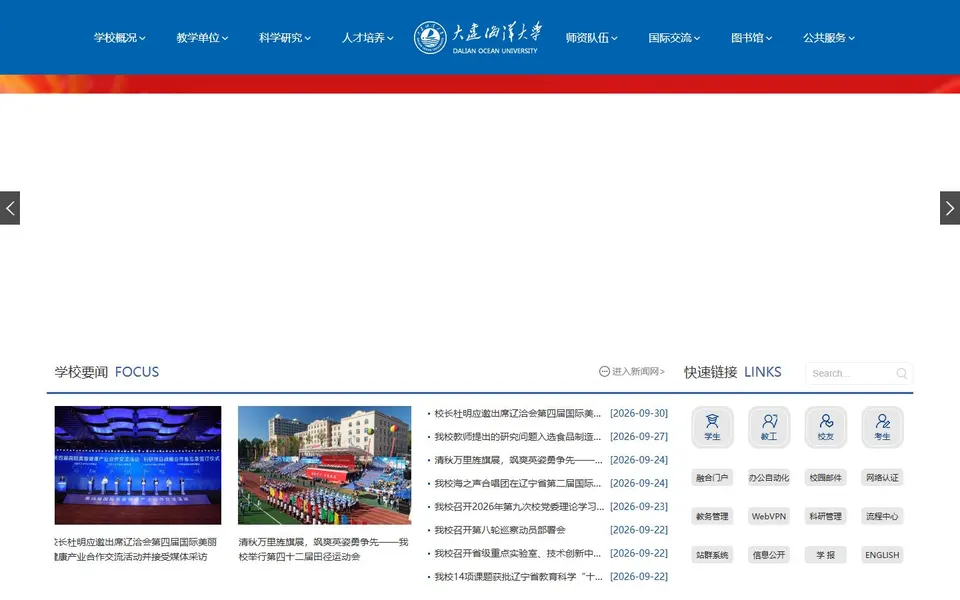Open the 信息公开 quick link

coord(769,555)
